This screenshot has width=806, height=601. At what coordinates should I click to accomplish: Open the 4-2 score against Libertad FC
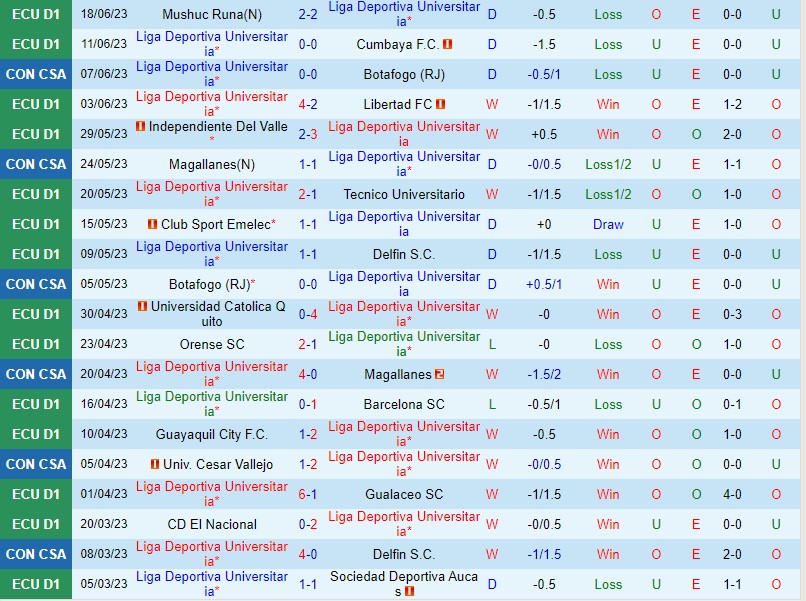pyautogui.click(x=308, y=104)
